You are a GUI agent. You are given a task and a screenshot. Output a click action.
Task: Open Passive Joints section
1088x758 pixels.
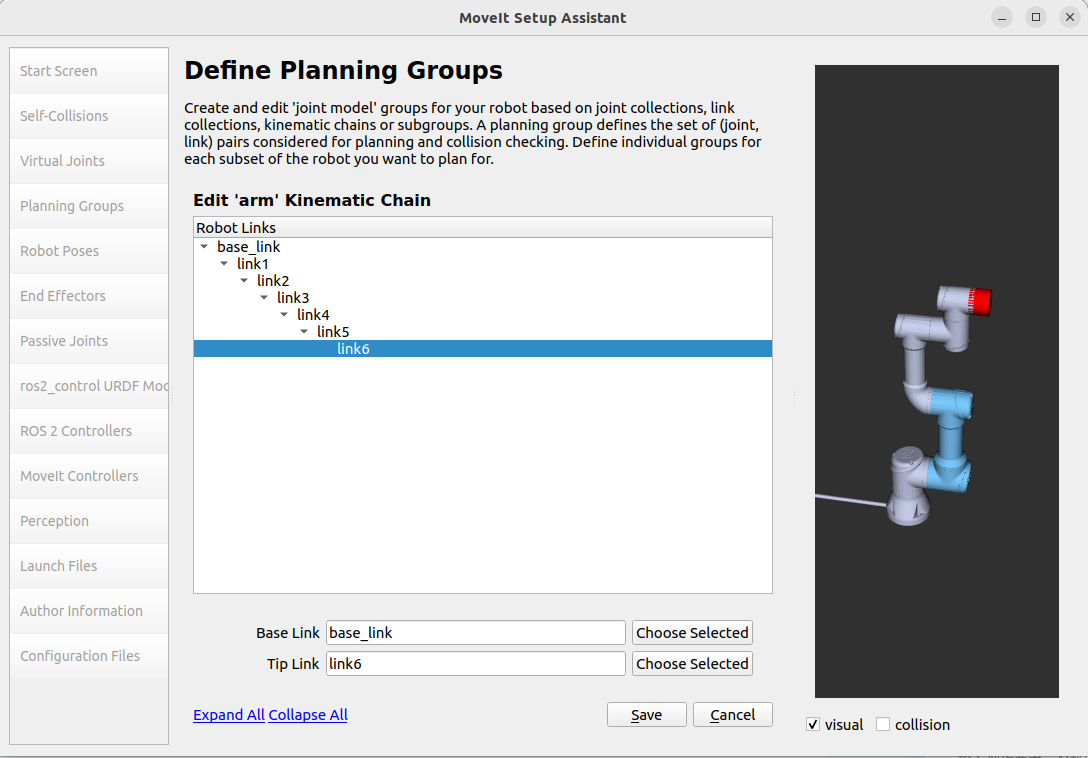click(89, 341)
